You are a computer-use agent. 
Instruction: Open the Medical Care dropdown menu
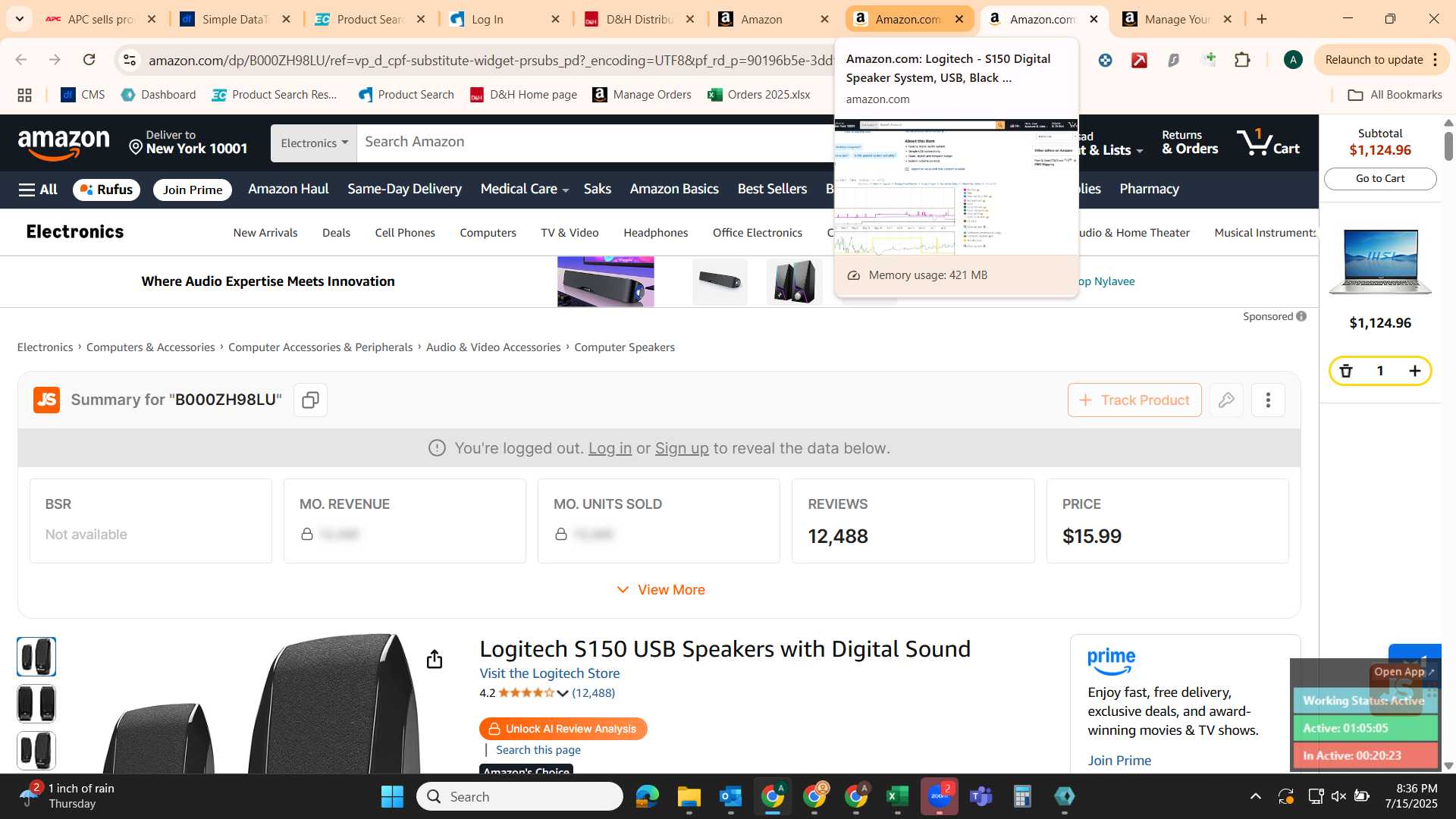tap(524, 189)
